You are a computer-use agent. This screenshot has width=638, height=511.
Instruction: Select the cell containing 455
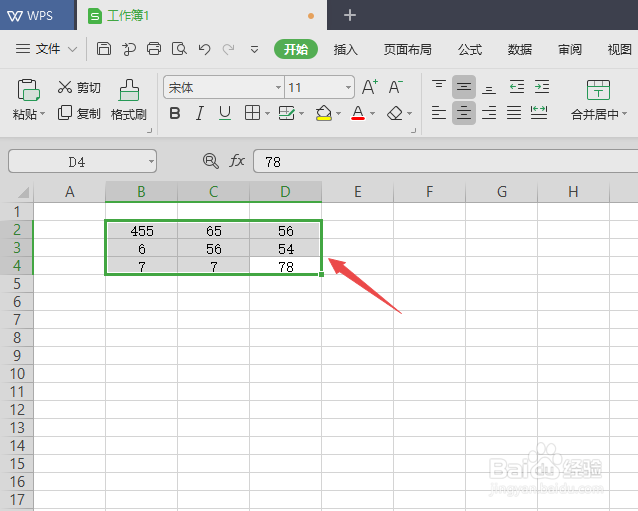click(x=142, y=231)
